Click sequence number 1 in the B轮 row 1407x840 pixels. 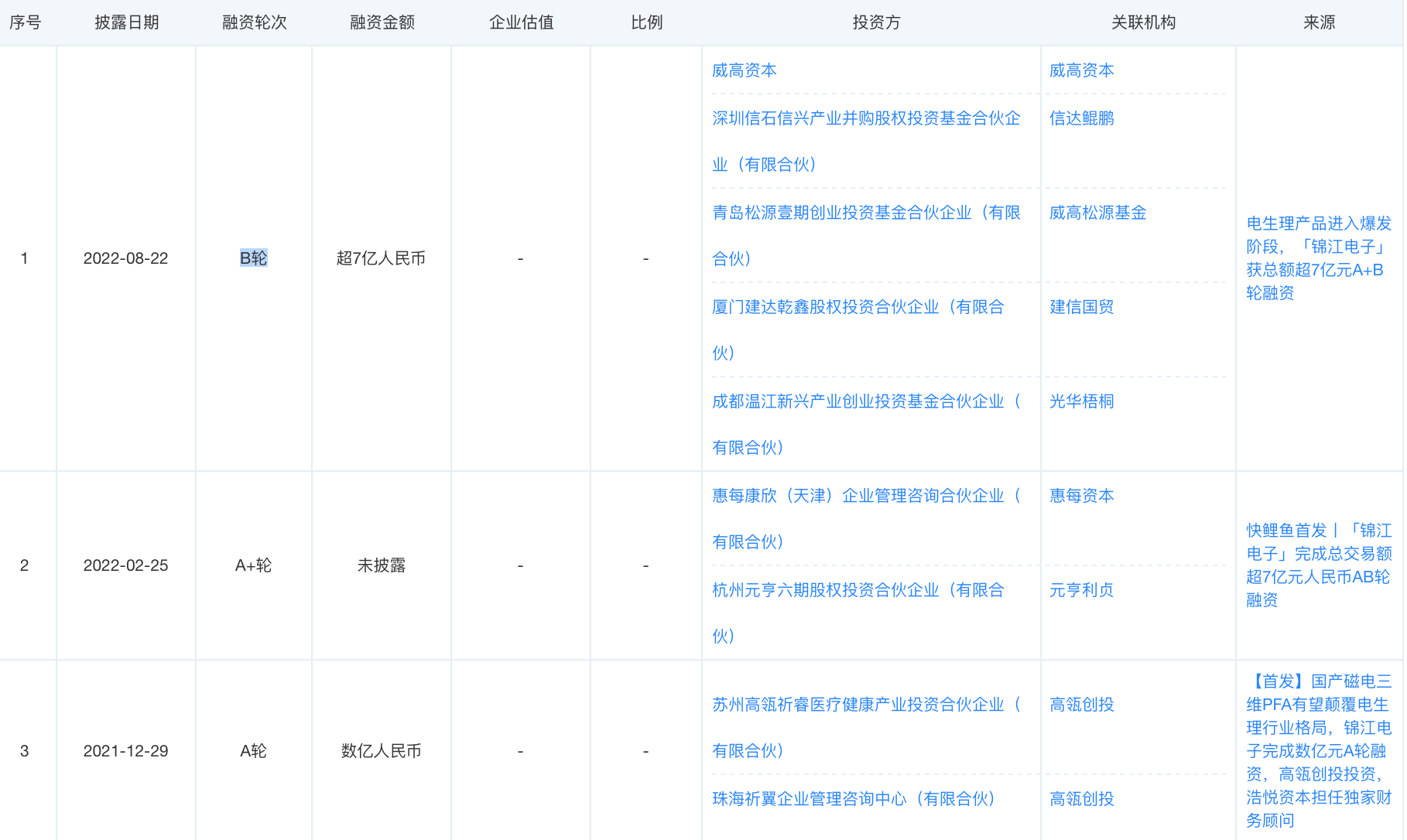click(x=25, y=258)
